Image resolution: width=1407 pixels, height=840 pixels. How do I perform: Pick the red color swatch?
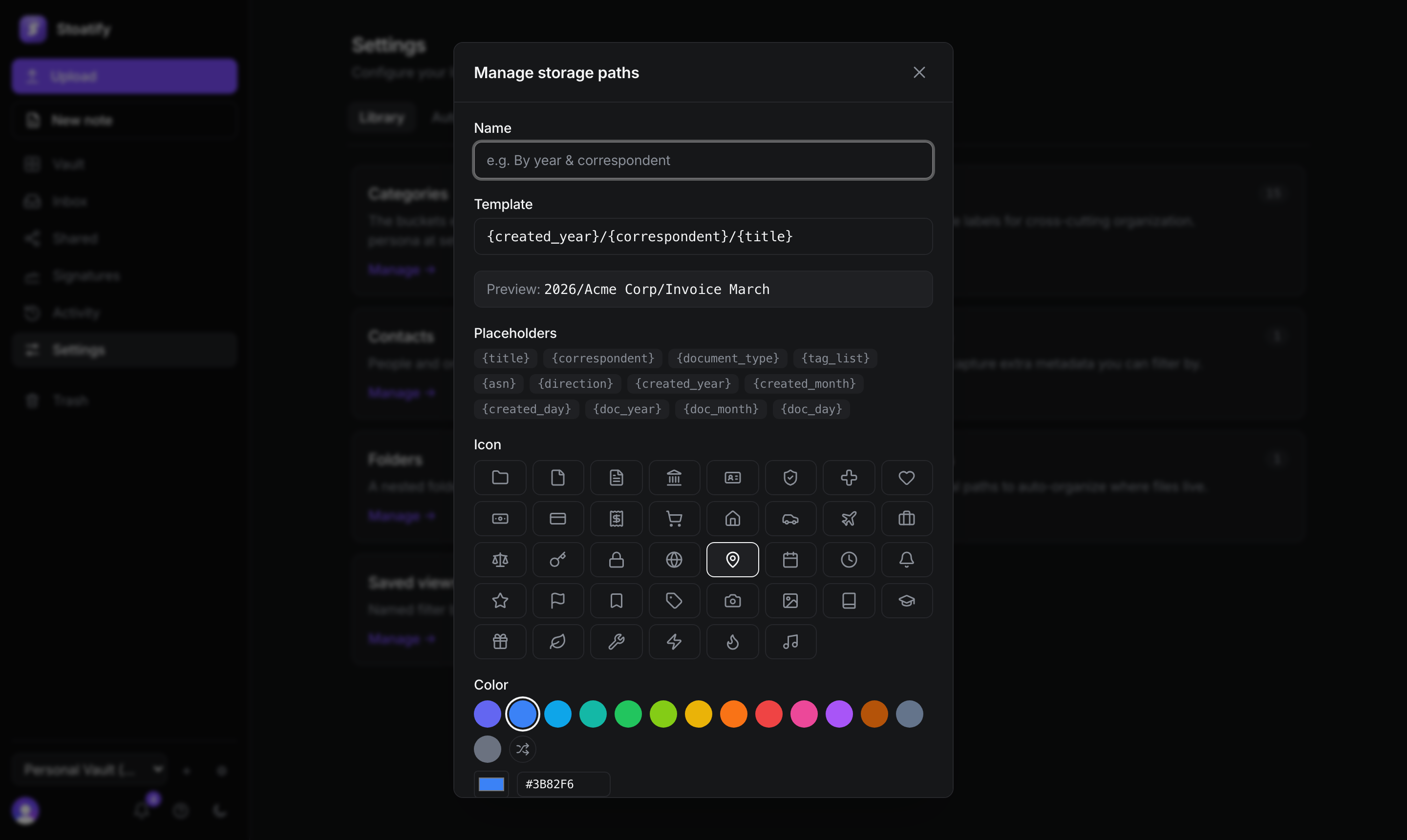[769, 714]
